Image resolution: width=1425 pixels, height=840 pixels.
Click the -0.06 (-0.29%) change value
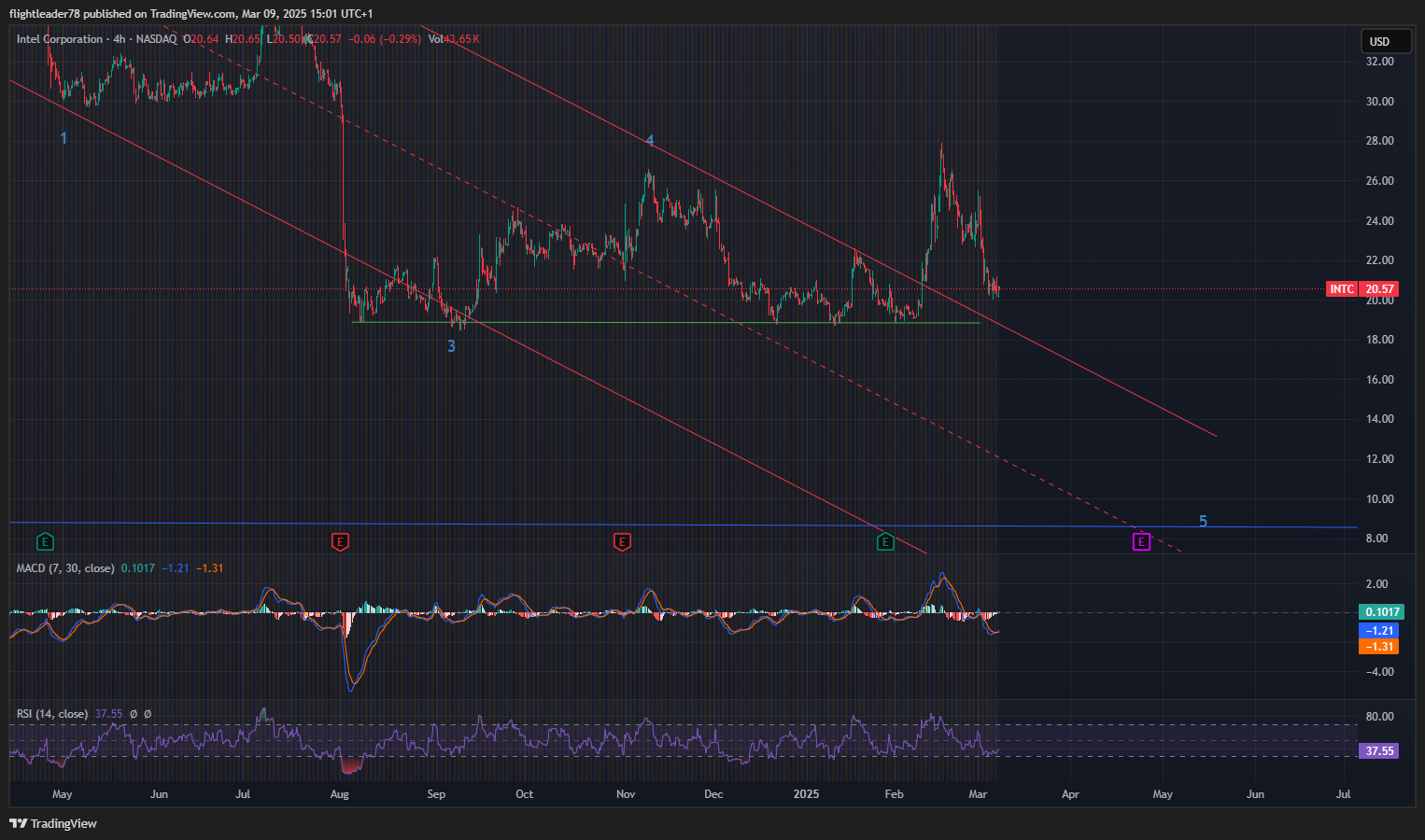pos(385,39)
